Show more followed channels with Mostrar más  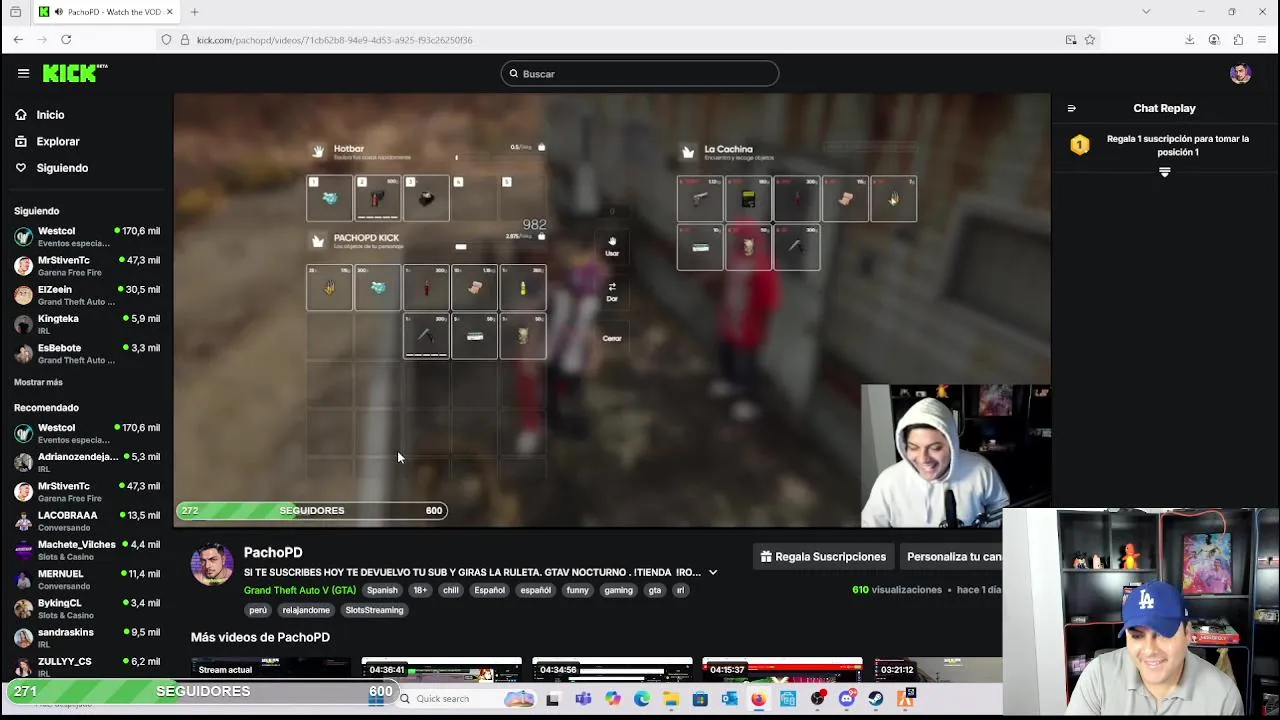[38, 382]
